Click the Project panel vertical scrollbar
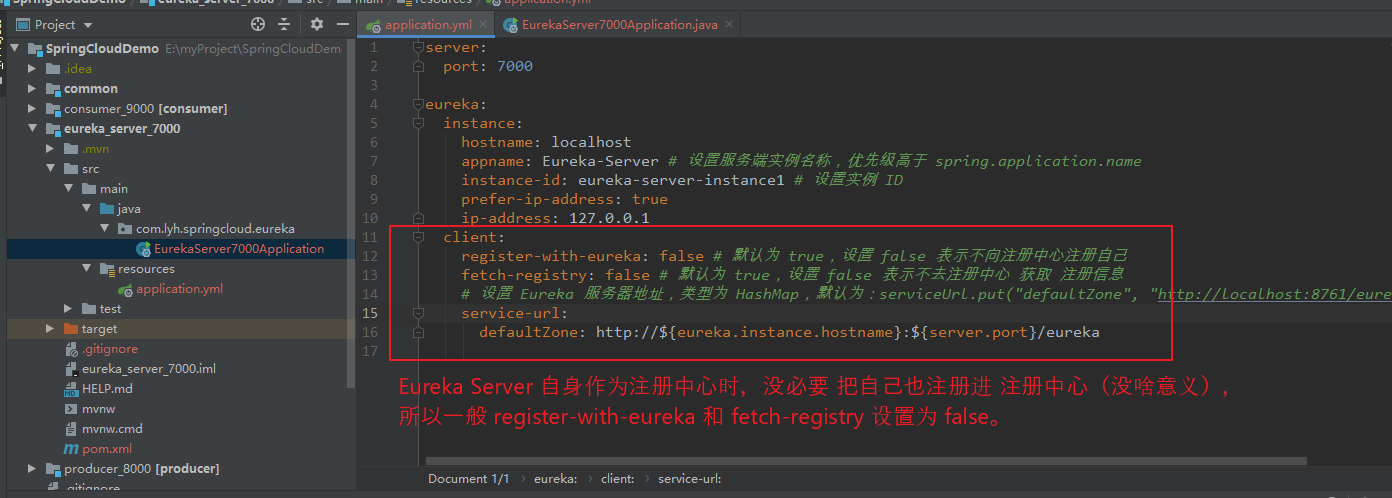This screenshot has height=498, width=1392. pos(351,214)
